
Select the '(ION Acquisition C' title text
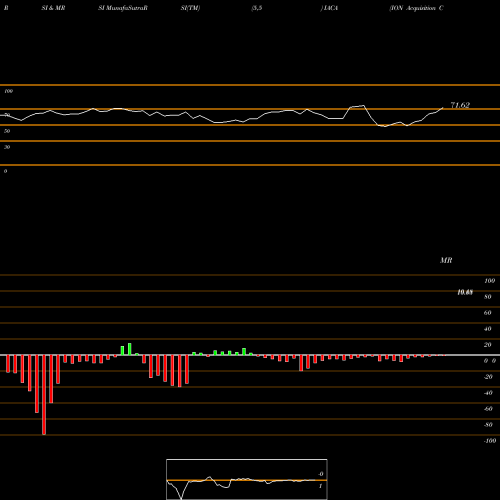(416, 8)
